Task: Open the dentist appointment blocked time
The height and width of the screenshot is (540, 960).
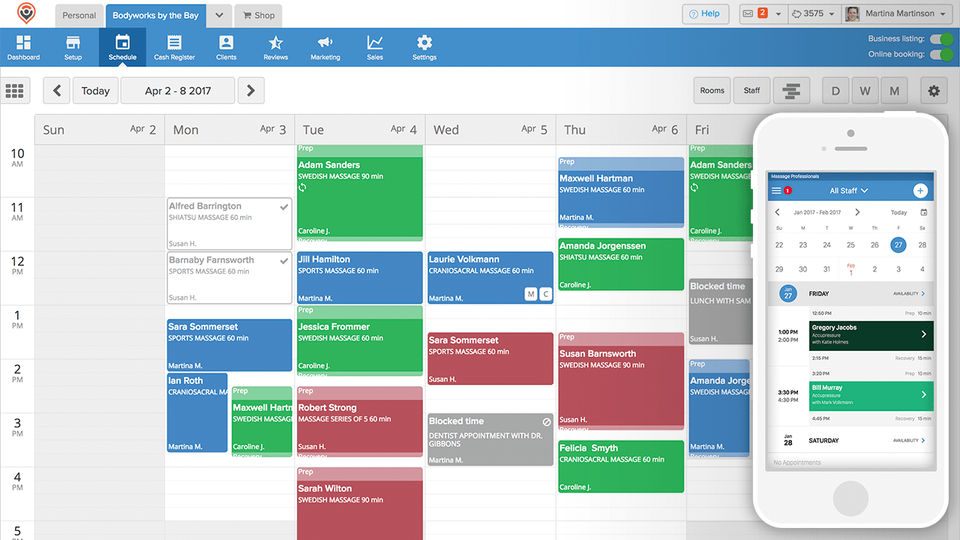Action: [490, 440]
